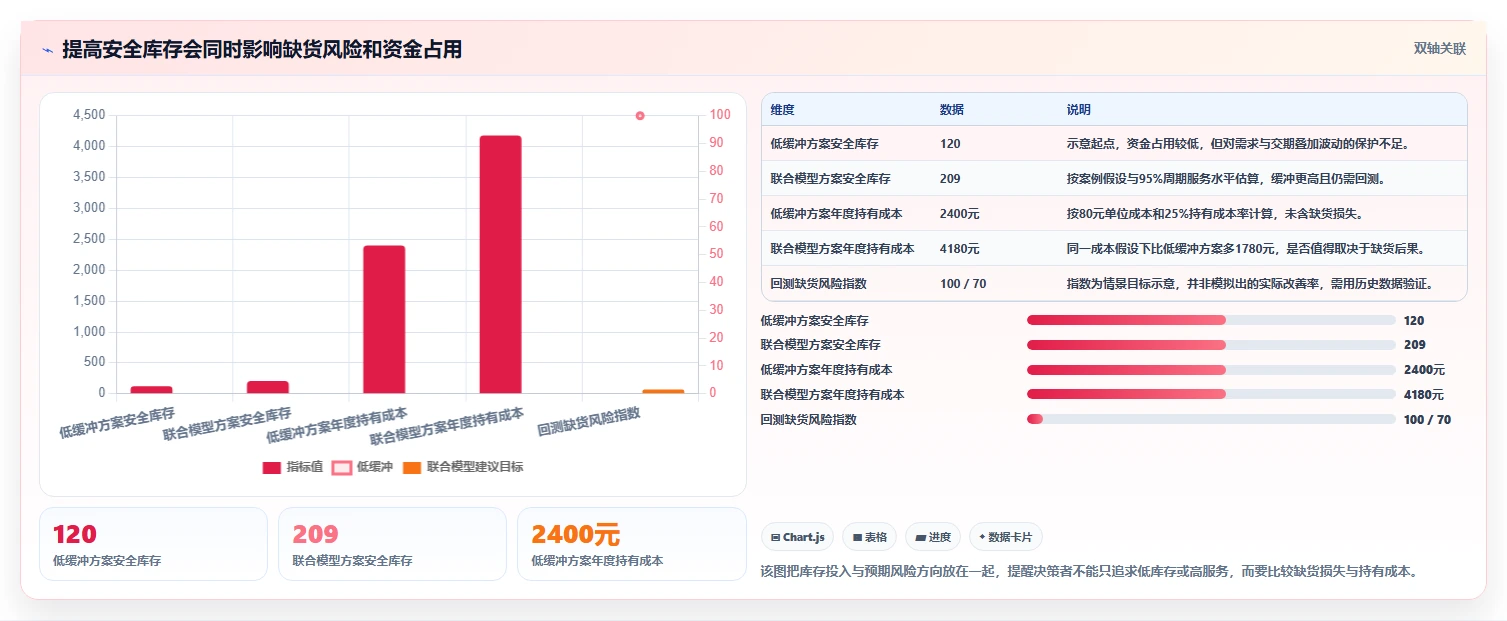Click the description starting with 指数为情景目标示意
Viewport: 1507px width, 621px height.
click(1251, 284)
